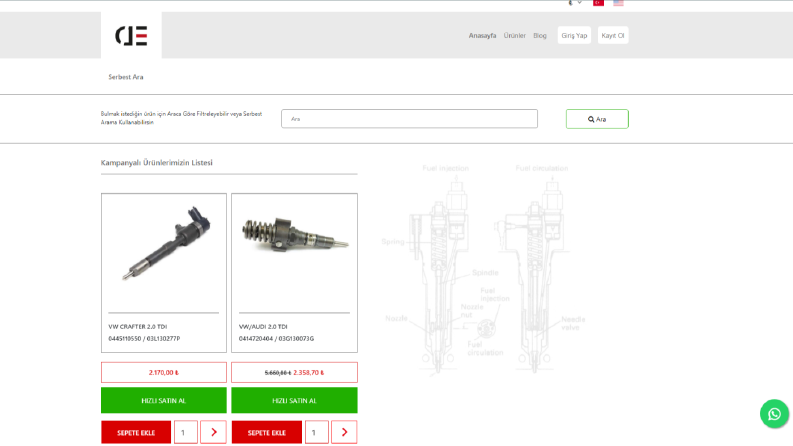The height and width of the screenshot is (446, 793).
Task: Open VW/AUDI 2.0 TDI injector image
Action: (294, 234)
